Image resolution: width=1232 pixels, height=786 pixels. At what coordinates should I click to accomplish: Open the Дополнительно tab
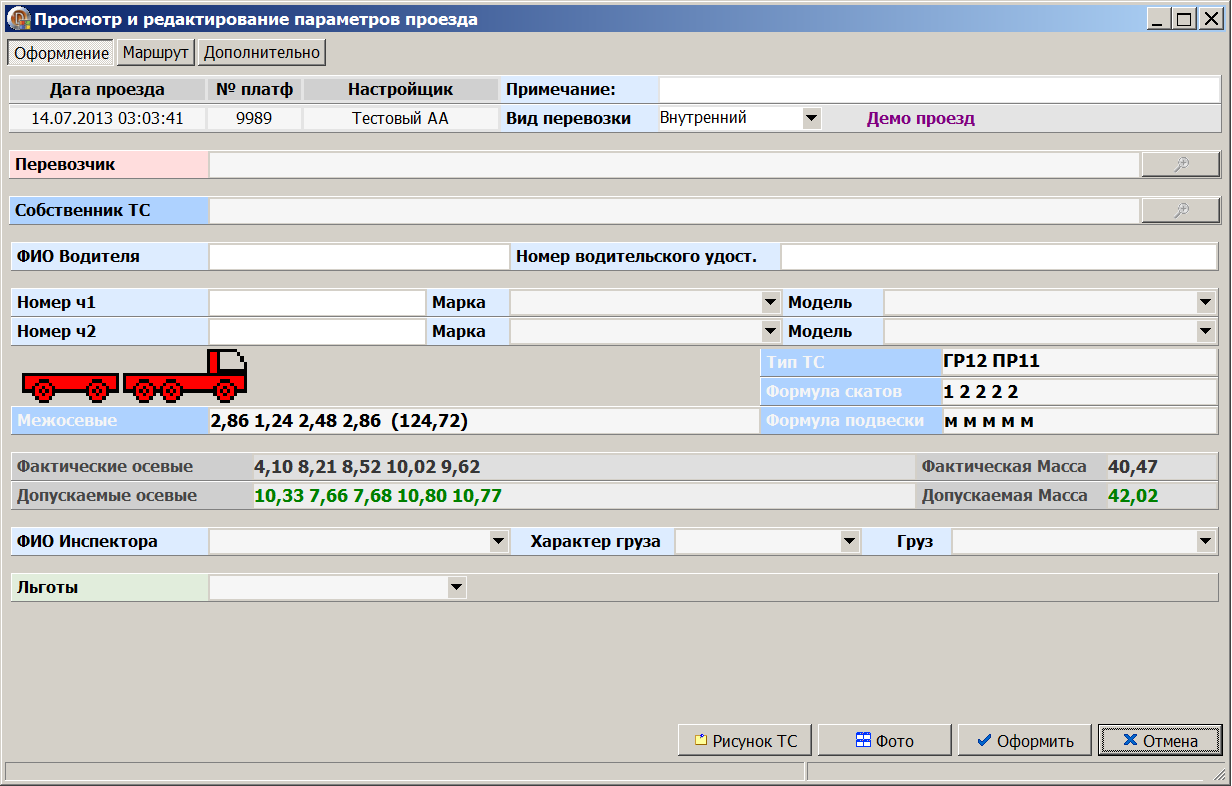(262, 53)
